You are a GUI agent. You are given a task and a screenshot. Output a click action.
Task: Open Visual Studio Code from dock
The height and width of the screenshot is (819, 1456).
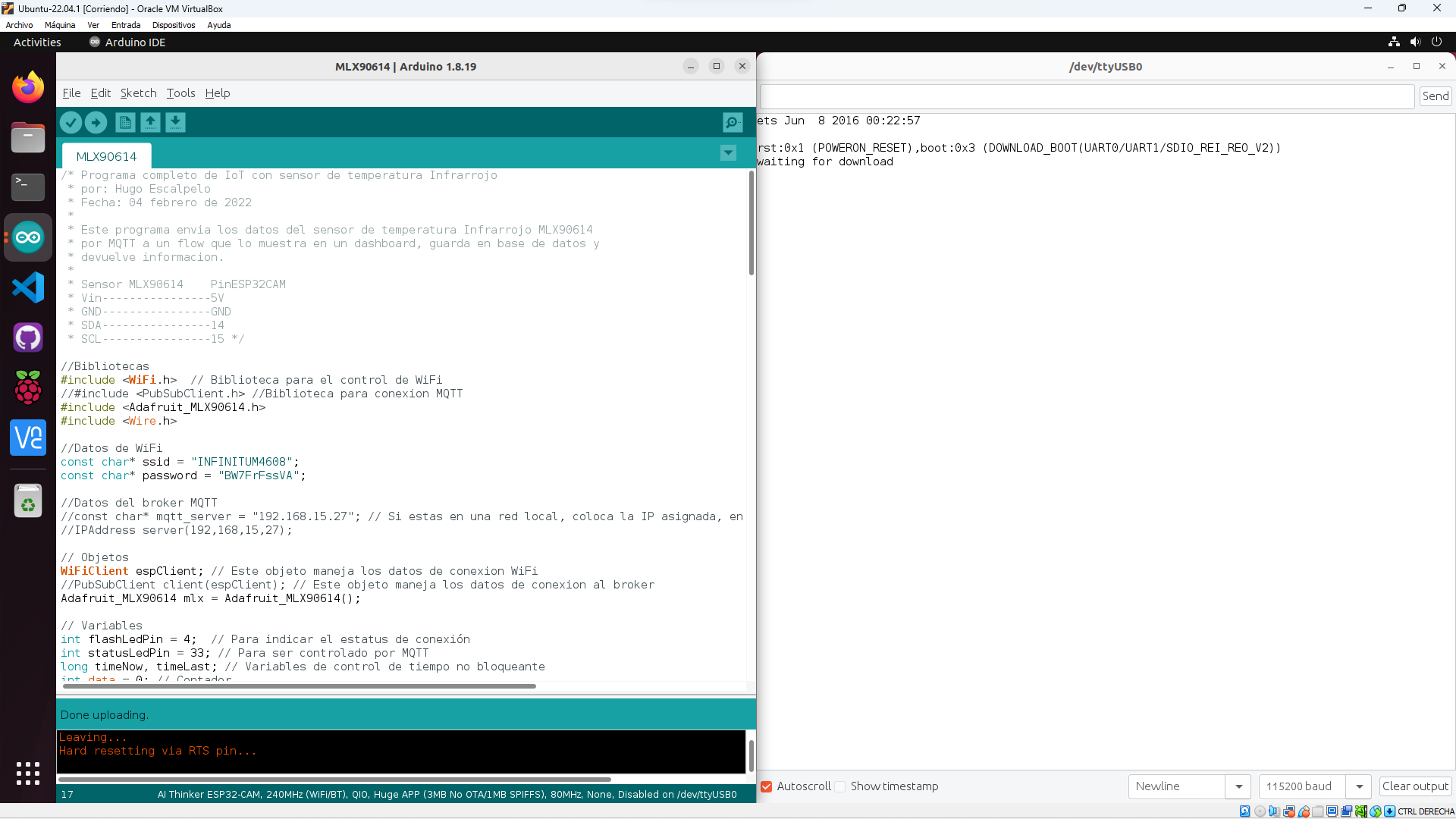coord(28,287)
